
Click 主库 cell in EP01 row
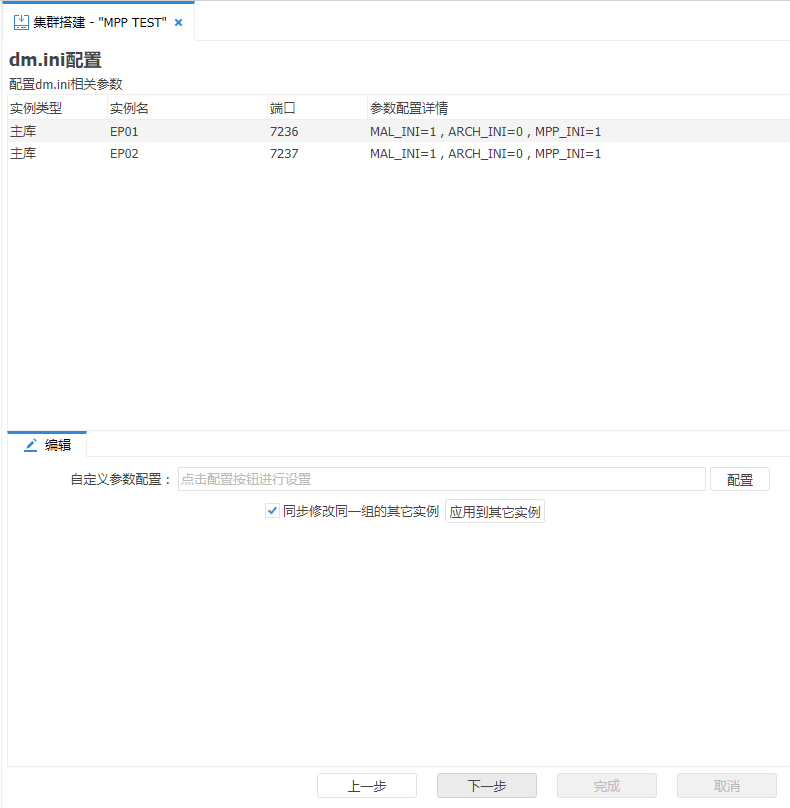(23, 132)
